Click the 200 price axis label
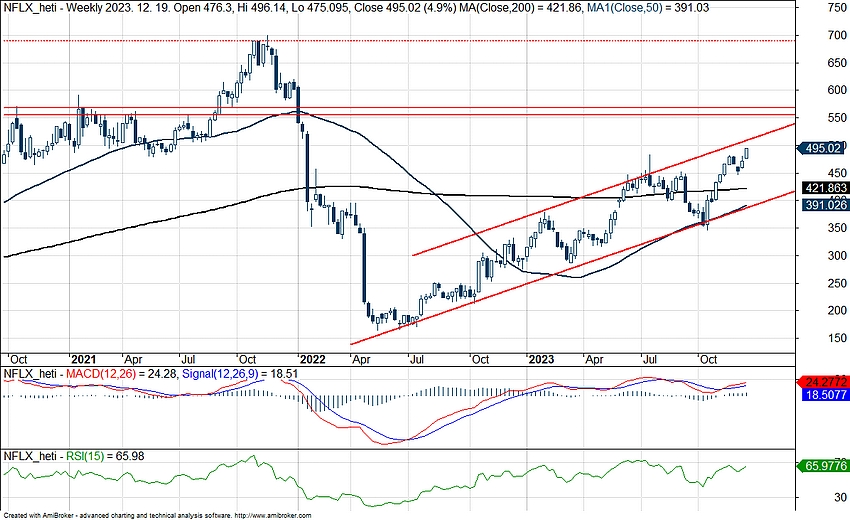The height and width of the screenshot is (520, 850). pos(837,310)
